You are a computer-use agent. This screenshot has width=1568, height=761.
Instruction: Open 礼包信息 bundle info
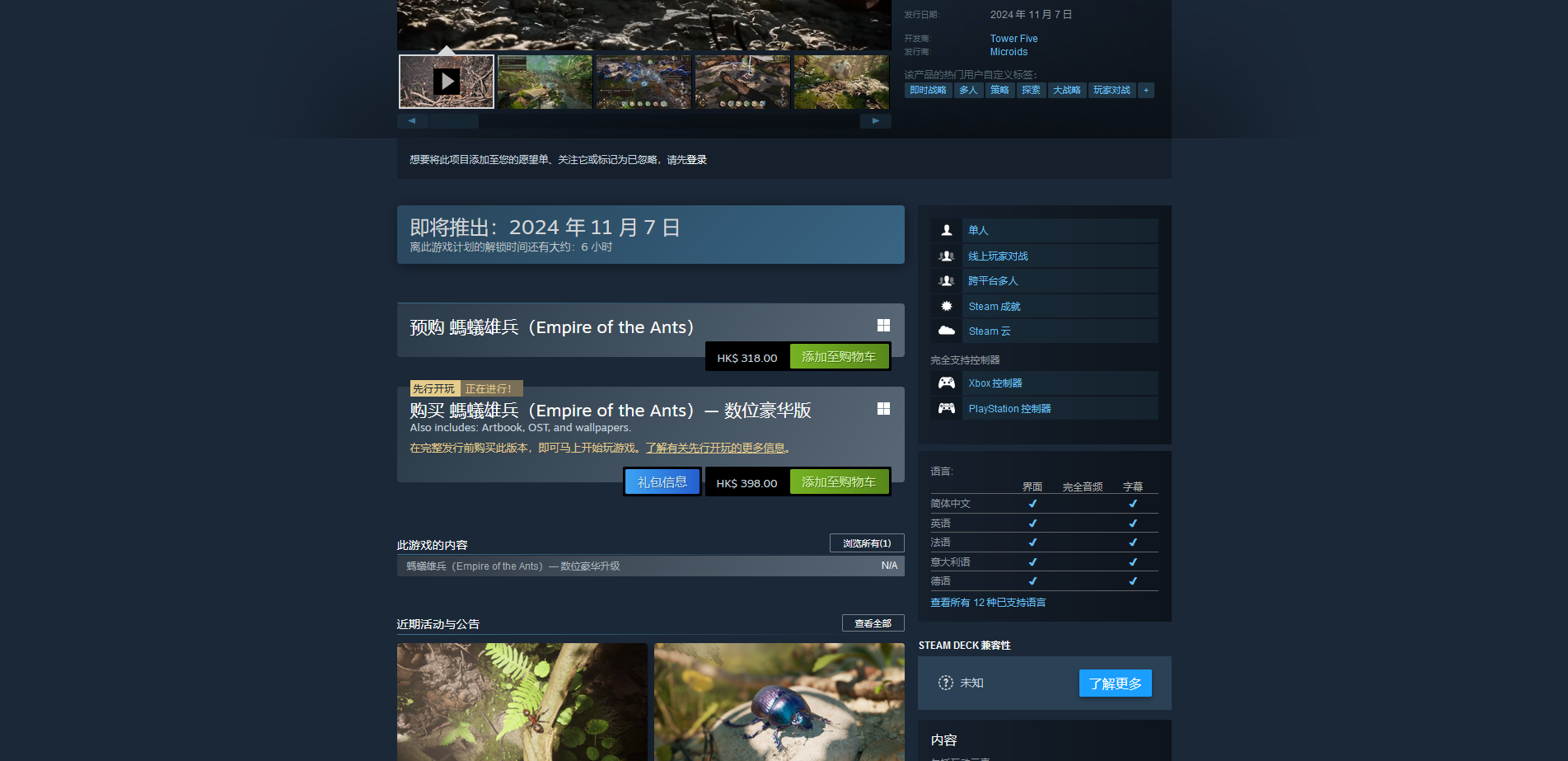[x=662, y=482]
